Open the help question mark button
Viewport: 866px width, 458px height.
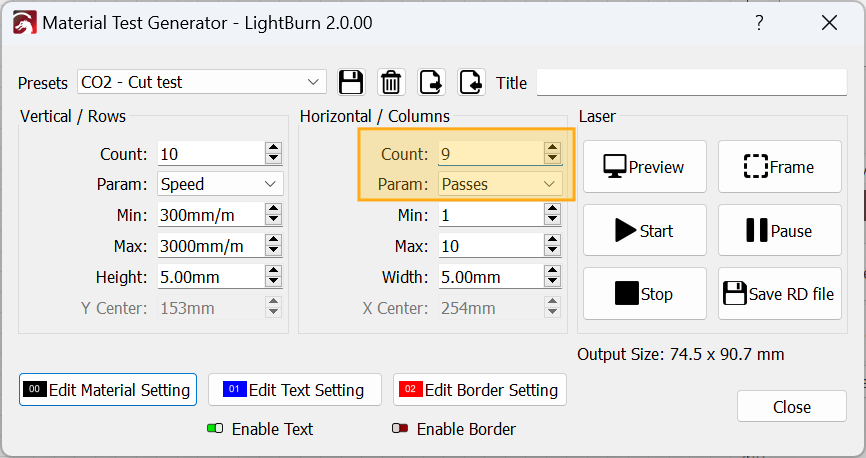click(x=759, y=22)
